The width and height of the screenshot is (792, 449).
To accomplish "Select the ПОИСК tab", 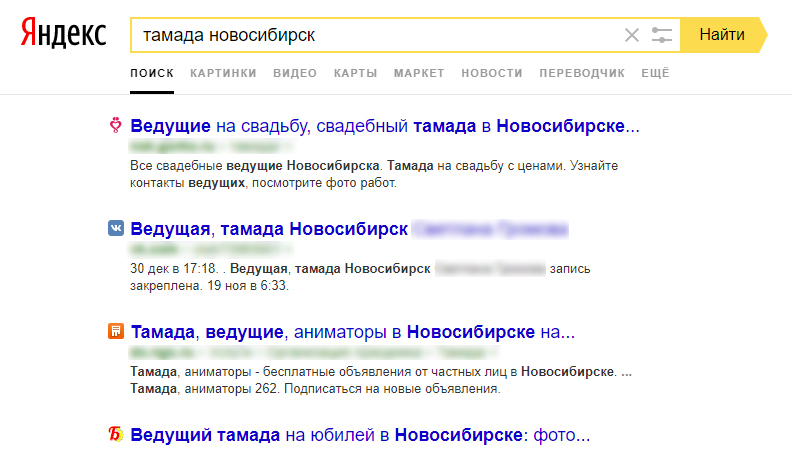I will (x=152, y=73).
